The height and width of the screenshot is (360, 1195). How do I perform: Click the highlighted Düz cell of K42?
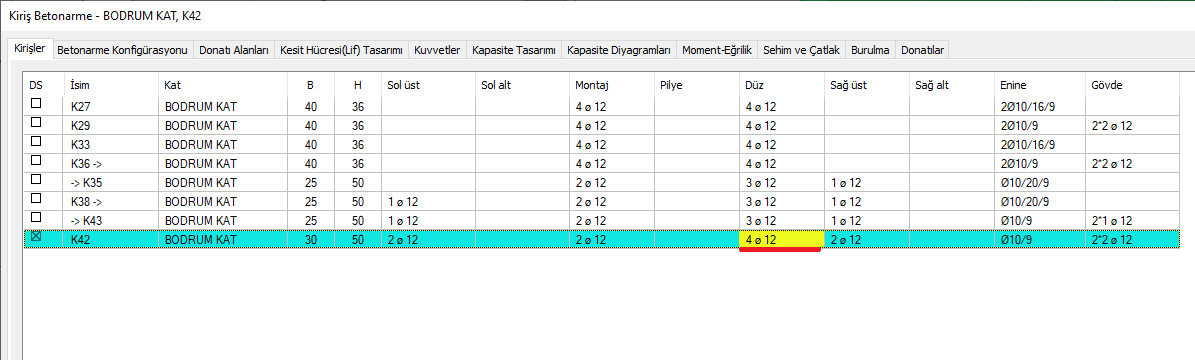781,239
